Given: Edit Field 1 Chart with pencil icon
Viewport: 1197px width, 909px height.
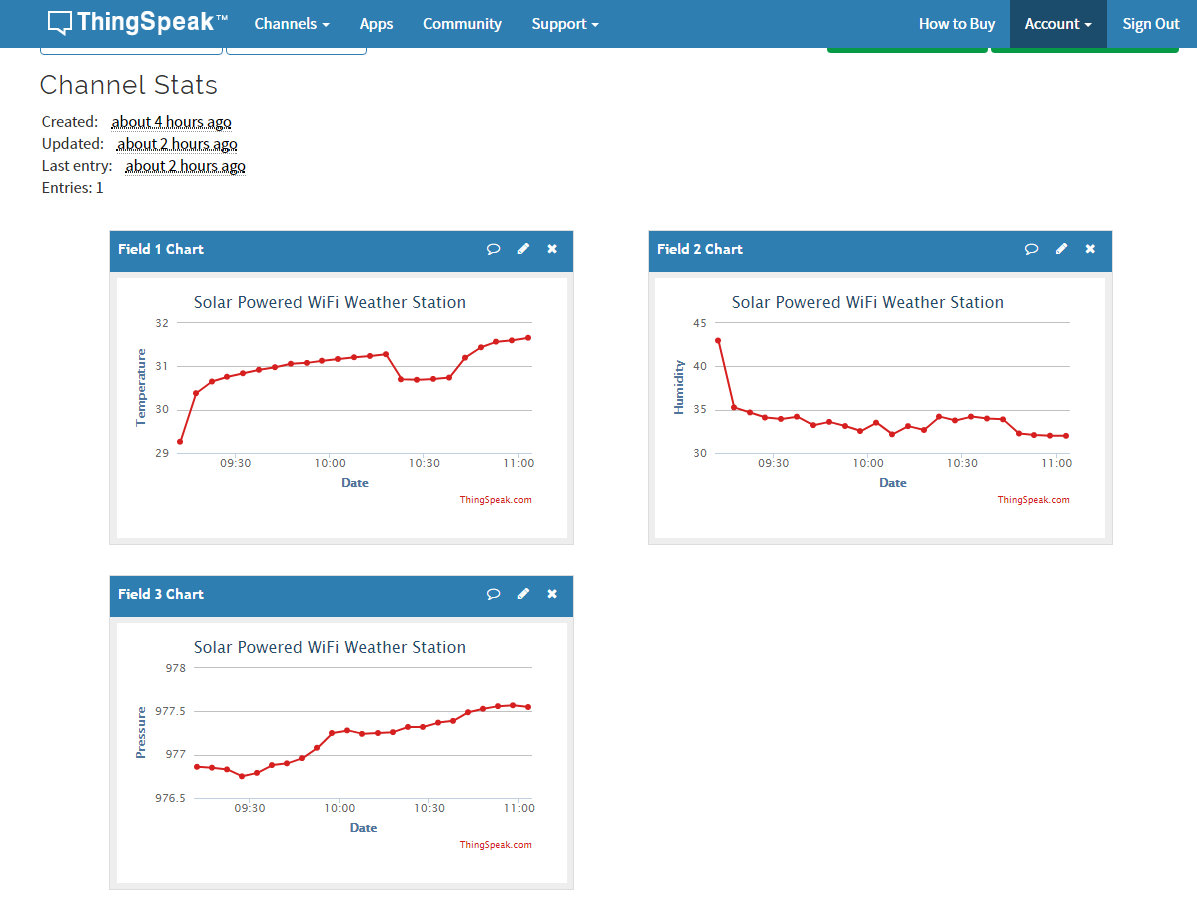Looking at the screenshot, I should pyautogui.click(x=523, y=249).
